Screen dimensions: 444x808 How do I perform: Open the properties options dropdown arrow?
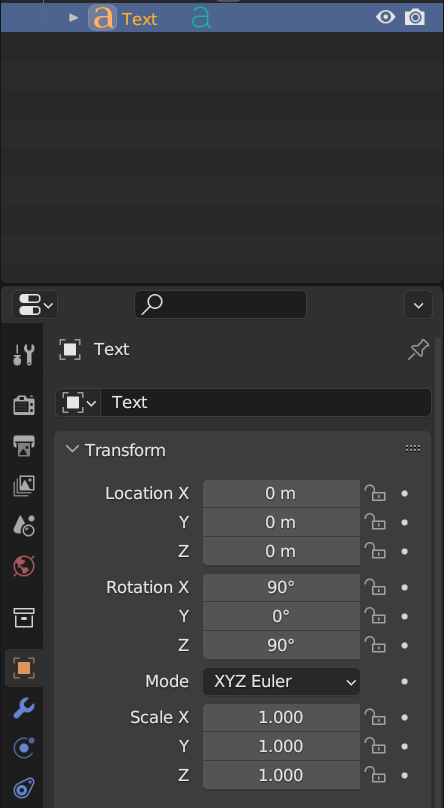point(418,305)
